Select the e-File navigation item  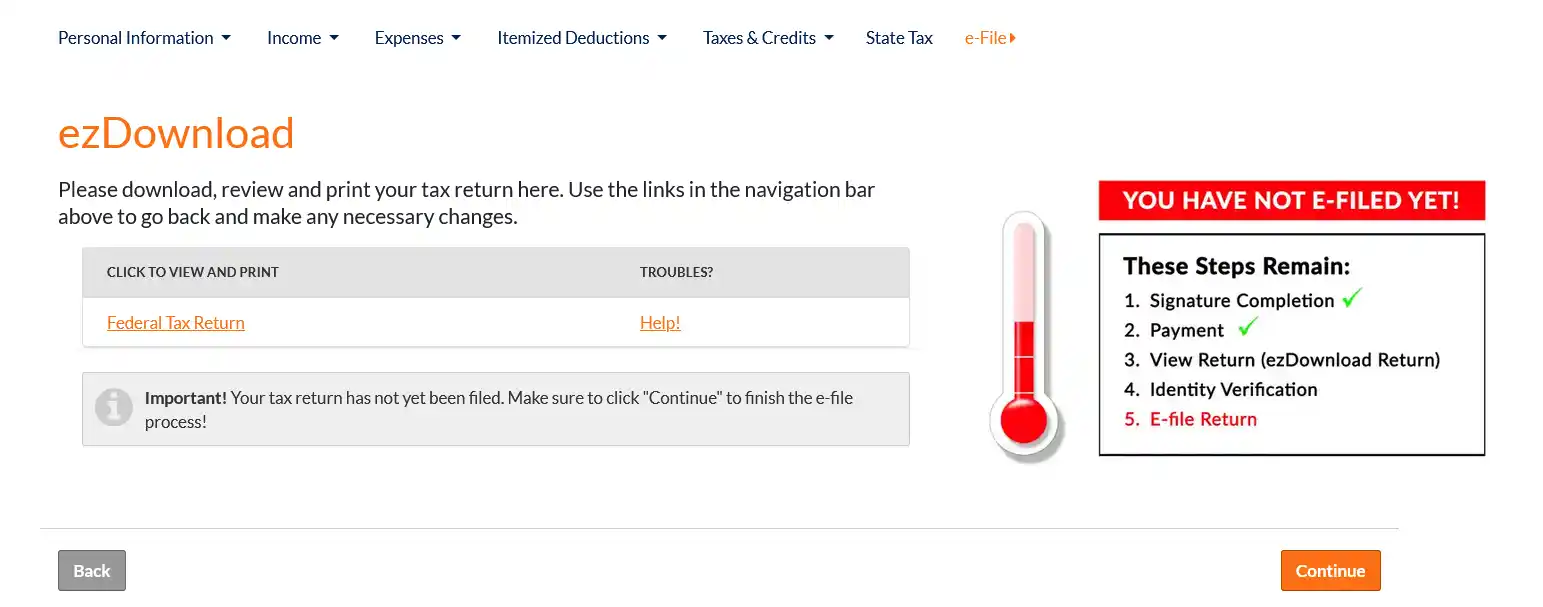tap(985, 38)
